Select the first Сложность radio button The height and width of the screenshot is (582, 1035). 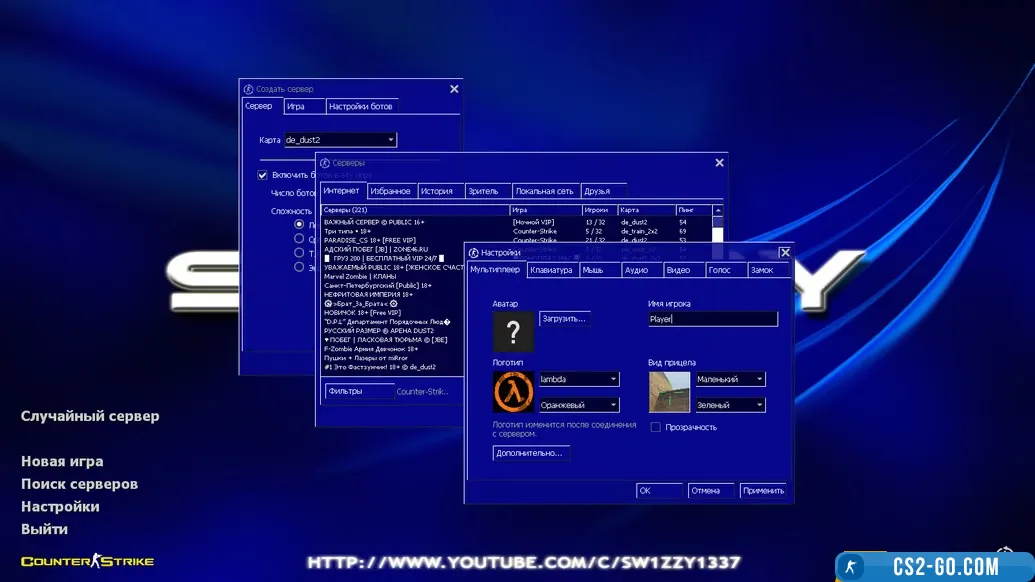point(299,225)
